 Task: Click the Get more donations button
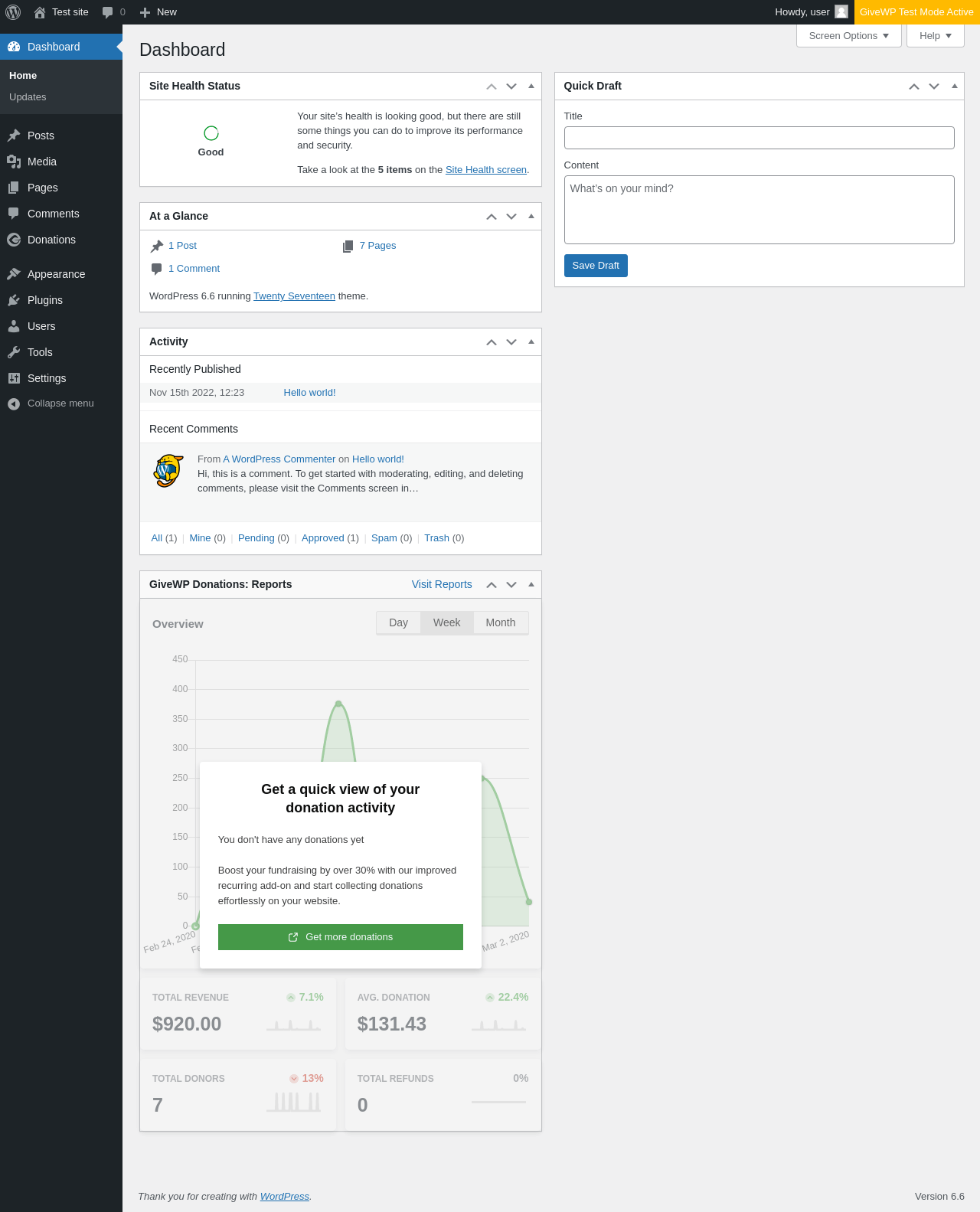(x=341, y=937)
